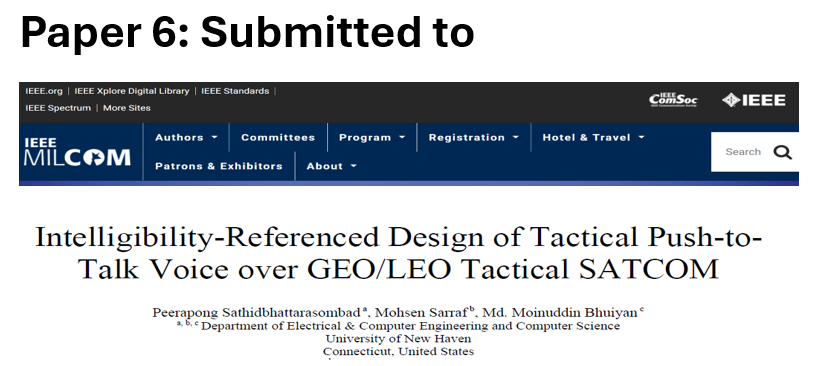This screenshot has height=366, width=818.
Task: Click the More Sites link
Action: [x=127, y=108]
